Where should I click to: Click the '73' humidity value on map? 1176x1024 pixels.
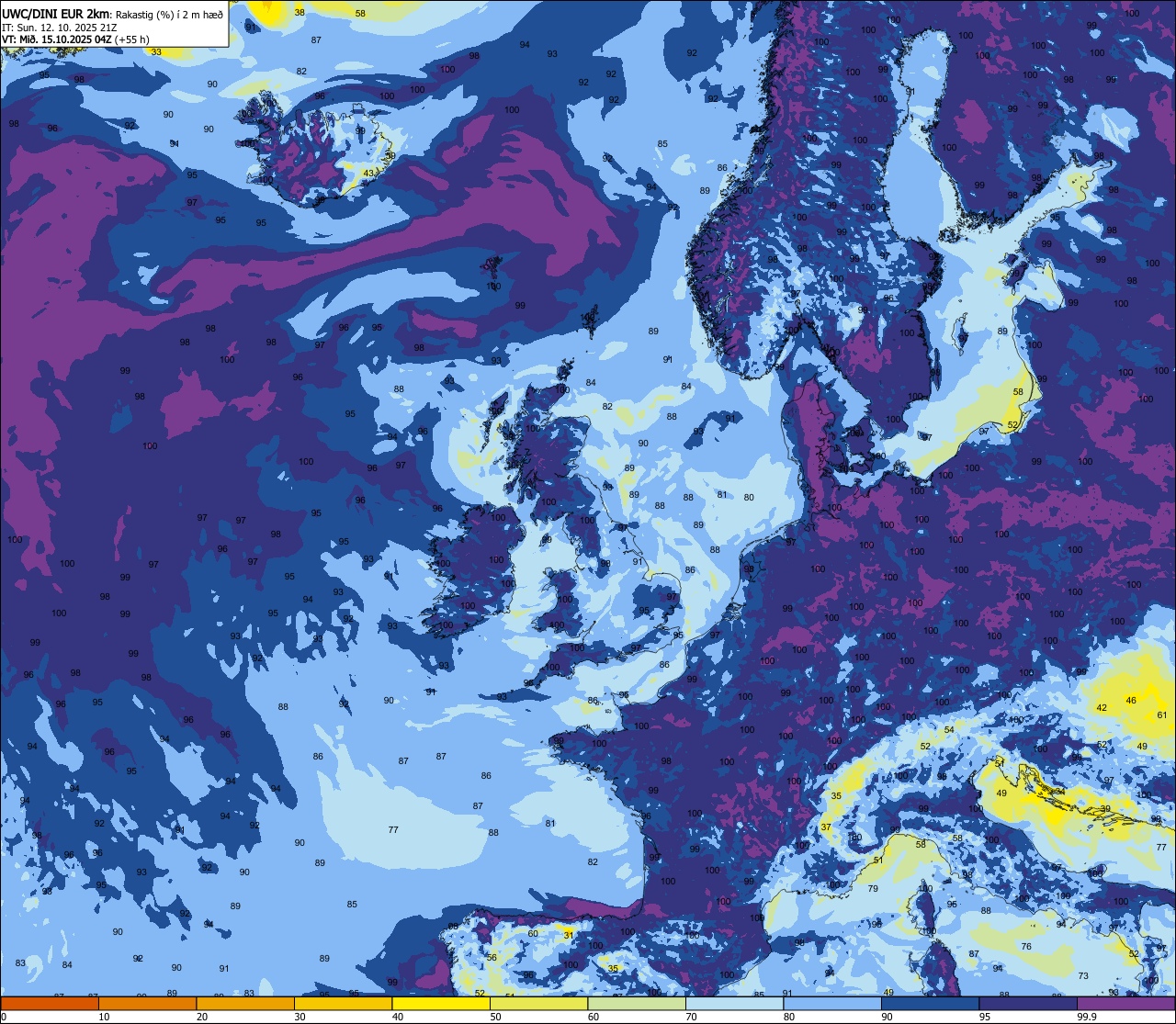1083,976
